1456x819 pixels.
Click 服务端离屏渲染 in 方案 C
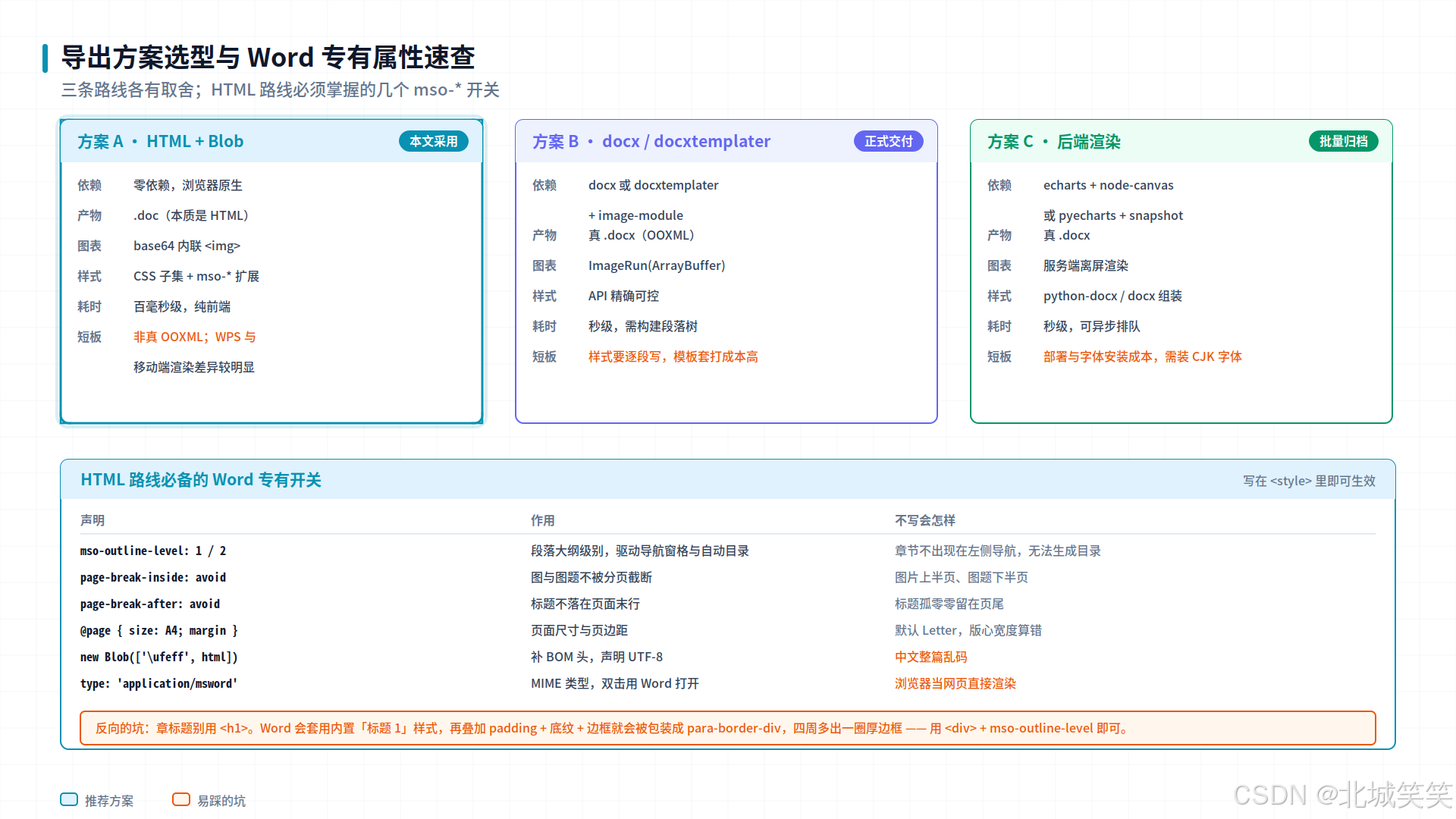click(x=1086, y=265)
